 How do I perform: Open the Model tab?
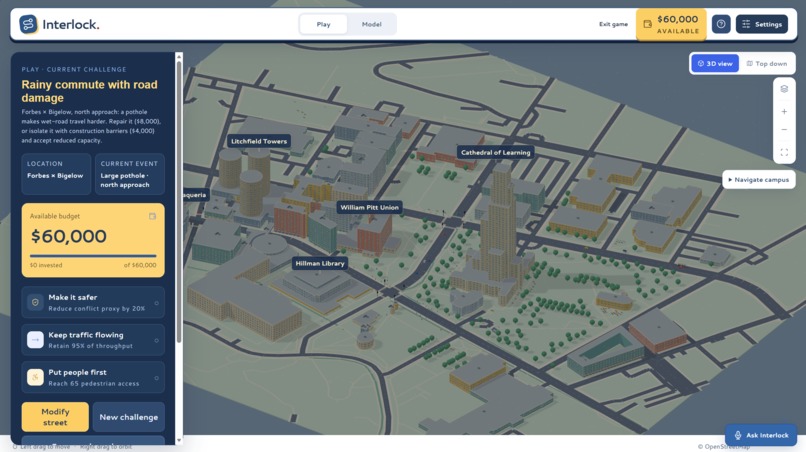point(371,24)
